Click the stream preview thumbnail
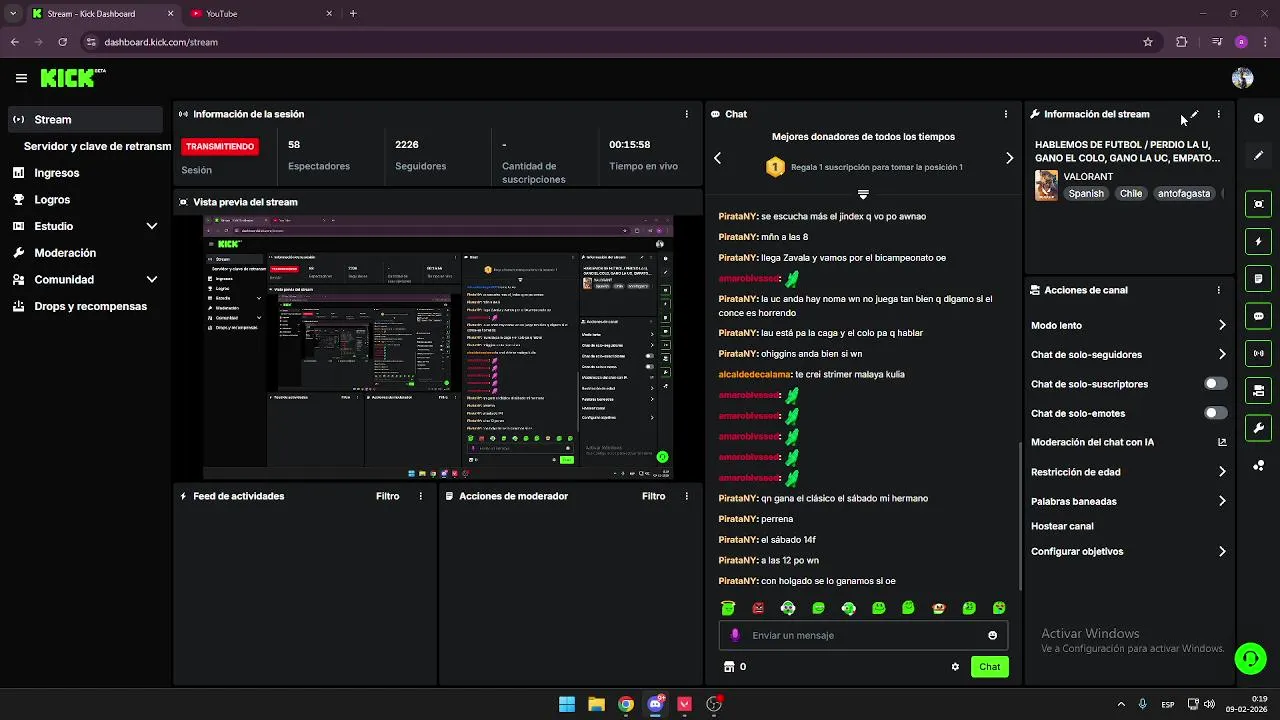The width and height of the screenshot is (1280, 720). click(438, 348)
